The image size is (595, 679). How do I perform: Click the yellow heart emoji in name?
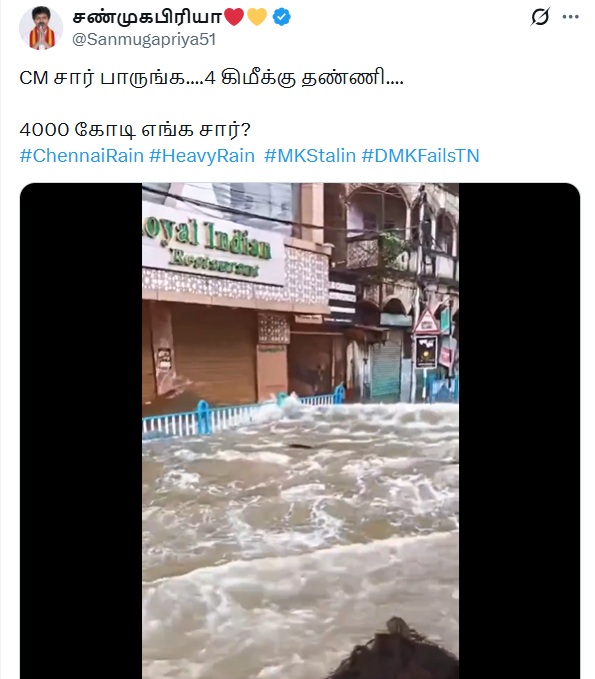(257, 17)
